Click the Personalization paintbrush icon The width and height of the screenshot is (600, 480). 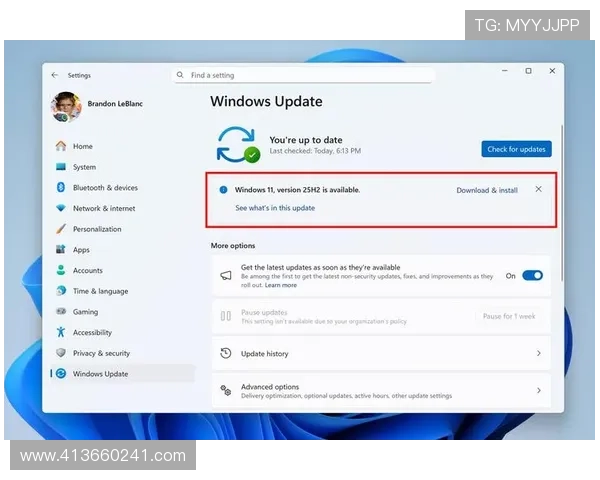tap(61, 229)
